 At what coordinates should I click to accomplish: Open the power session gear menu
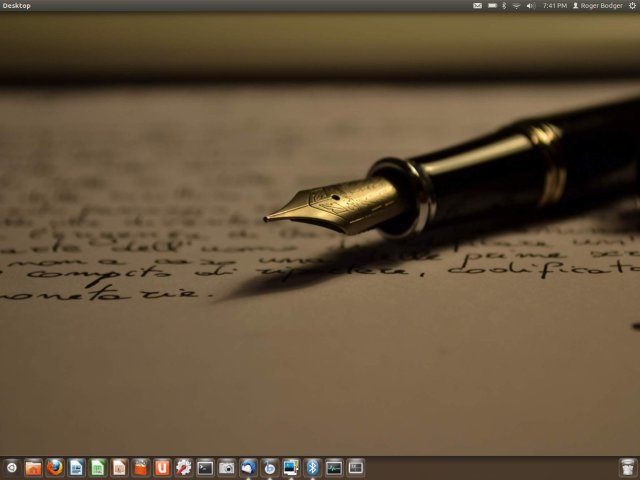tap(632, 6)
